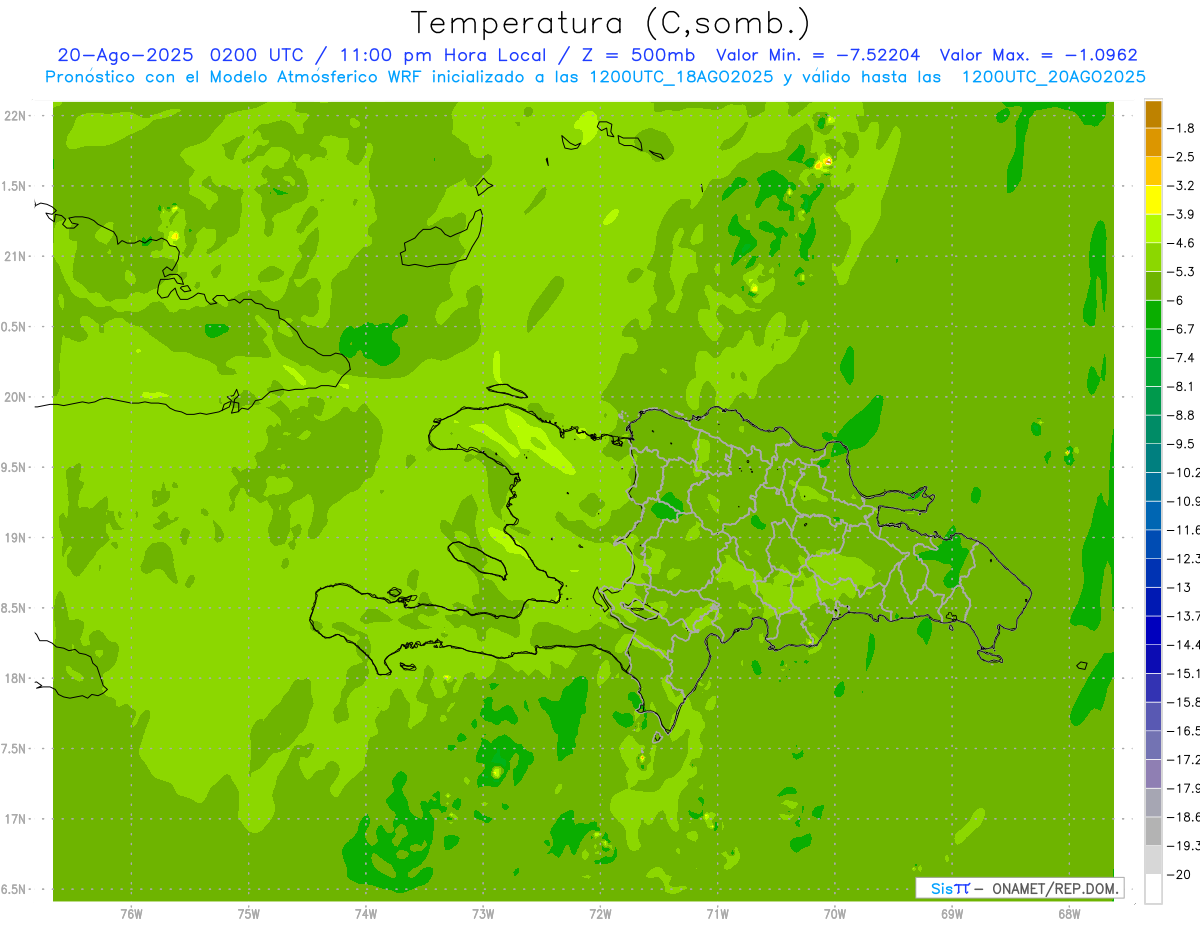Click the "71W" longitude label
This screenshot has height=927, width=1200.
tap(717, 914)
